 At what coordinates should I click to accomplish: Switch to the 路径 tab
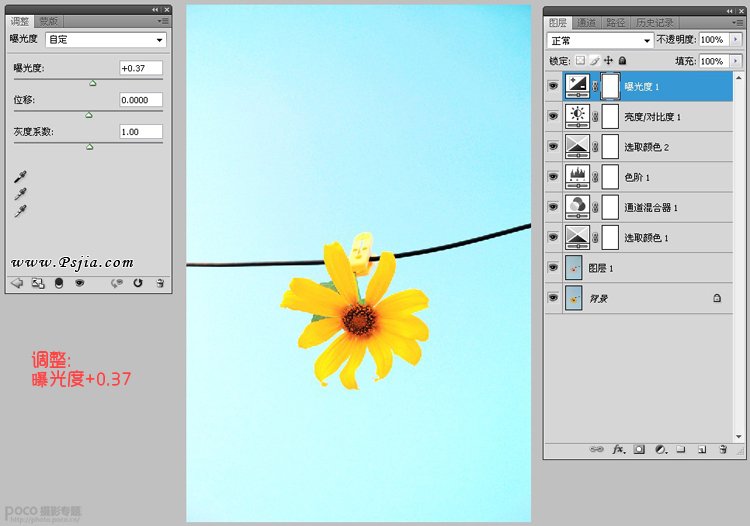[616, 22]
